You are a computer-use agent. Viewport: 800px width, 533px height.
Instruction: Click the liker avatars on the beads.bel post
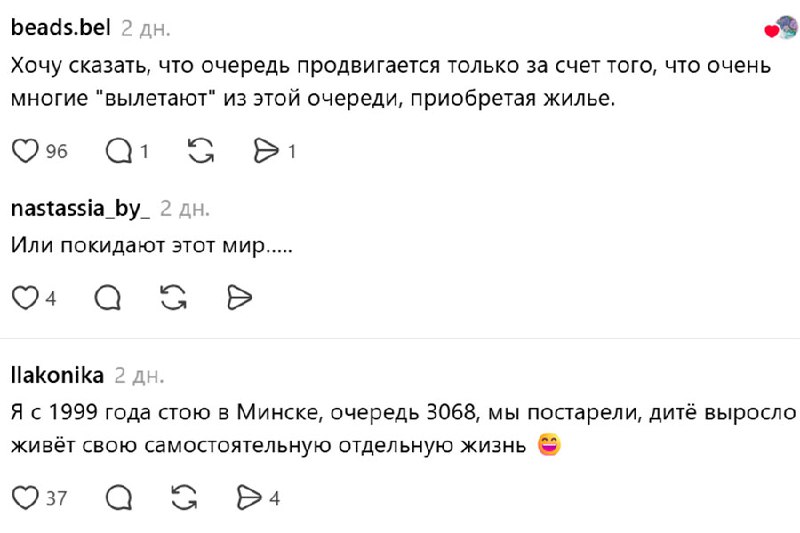click(780, 29)
